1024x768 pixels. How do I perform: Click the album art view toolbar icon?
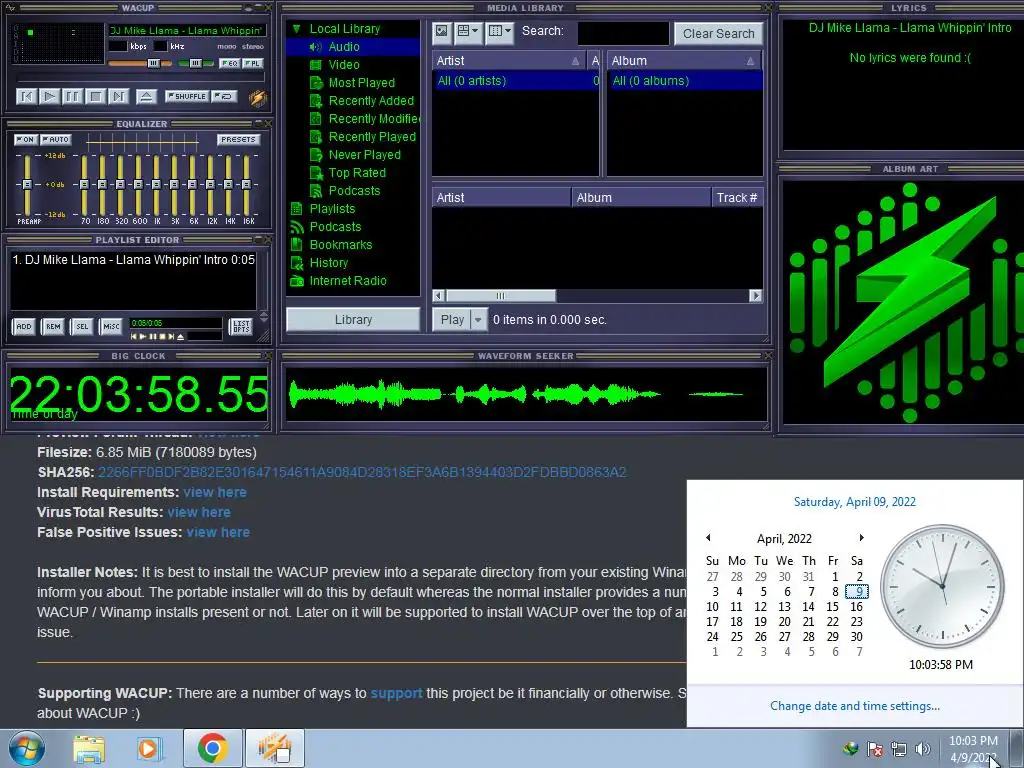click(x=442, y=31)
